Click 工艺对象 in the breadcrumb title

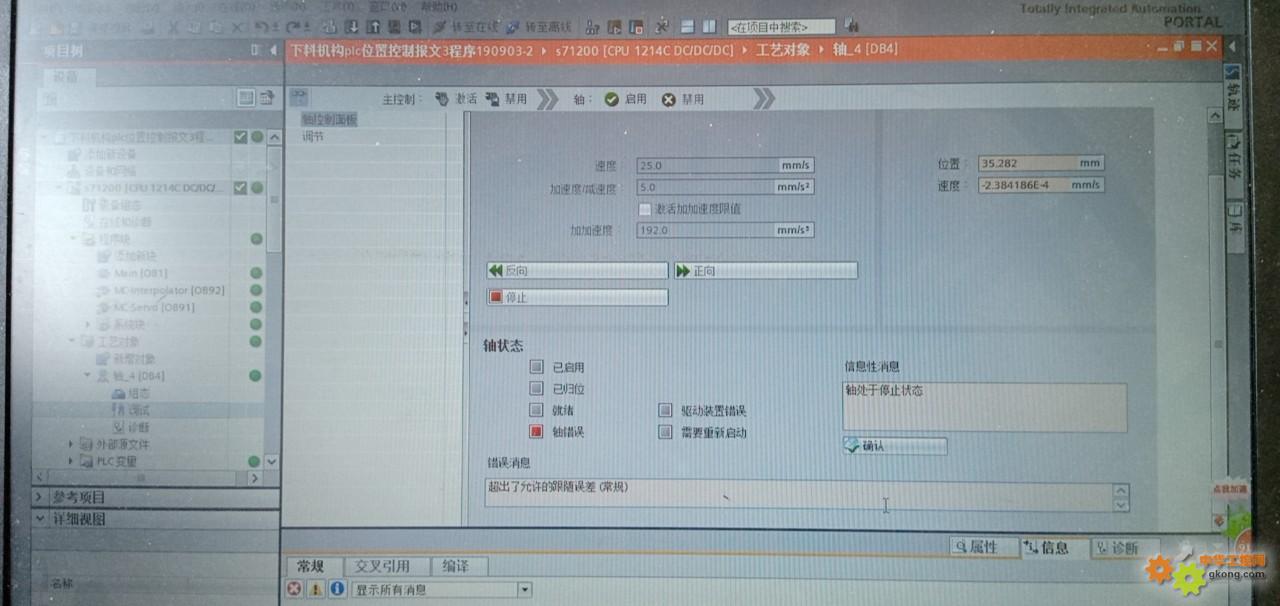[783, 49]
